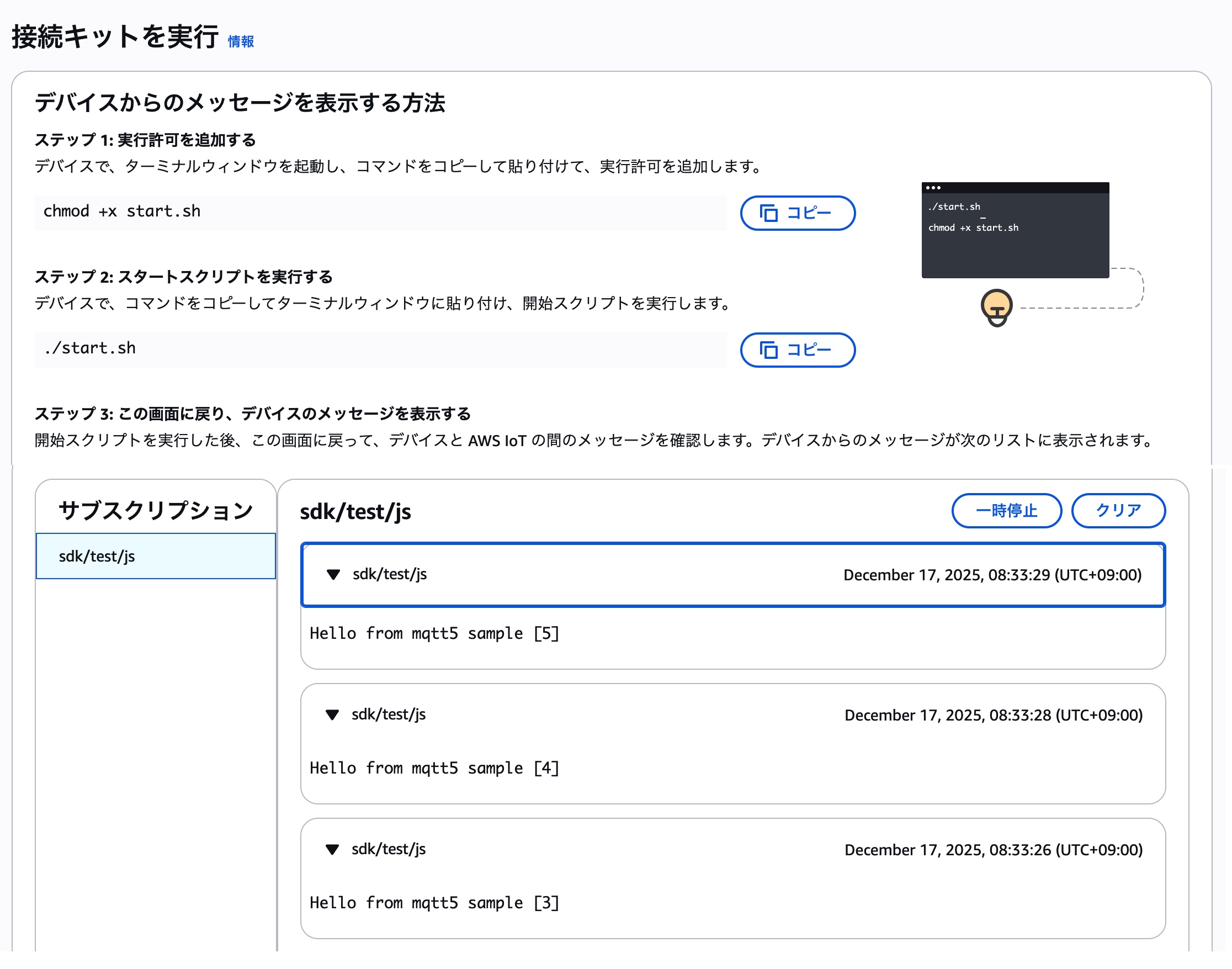Viewport: 1232px width, 969px height.
Task: Click copy icon for chmod command
Action: coord(768,213)
